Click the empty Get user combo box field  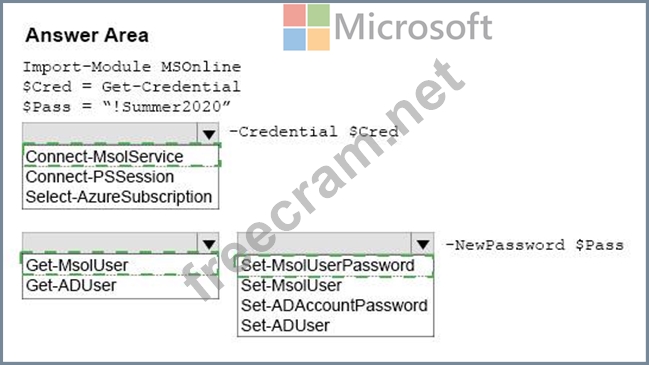pos(111,243)
